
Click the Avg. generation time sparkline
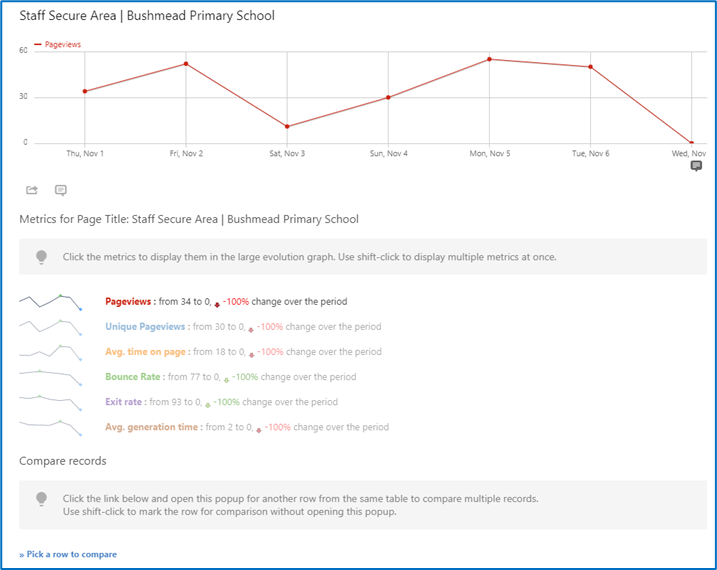tap(51, 428)
